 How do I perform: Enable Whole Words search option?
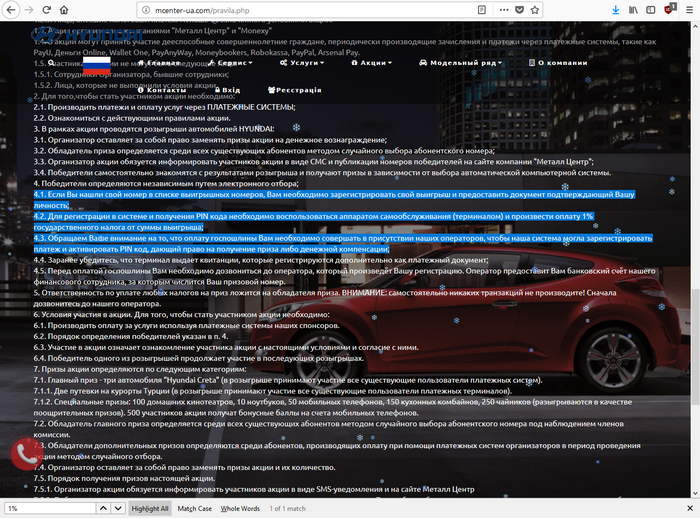(x=241, y=509)
